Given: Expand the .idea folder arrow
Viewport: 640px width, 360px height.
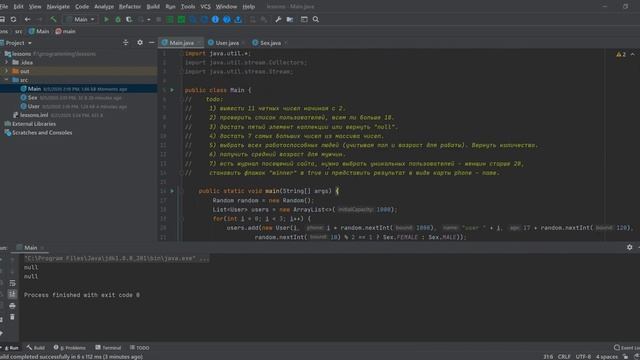Looking at the screenshot, I should [x=6, y=62].
